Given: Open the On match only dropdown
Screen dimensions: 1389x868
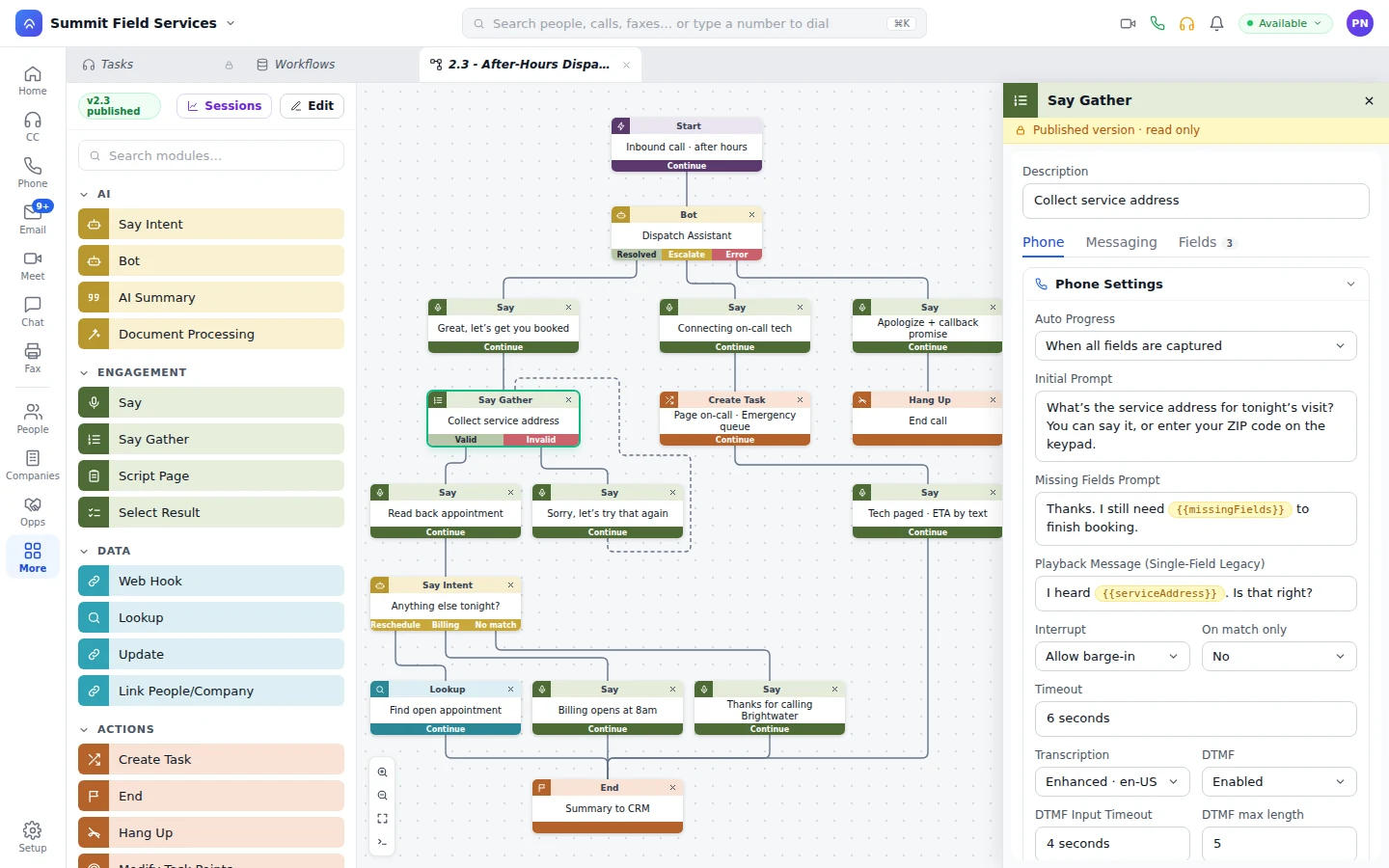Looking at the screenshot, I should pos(1279,657).
